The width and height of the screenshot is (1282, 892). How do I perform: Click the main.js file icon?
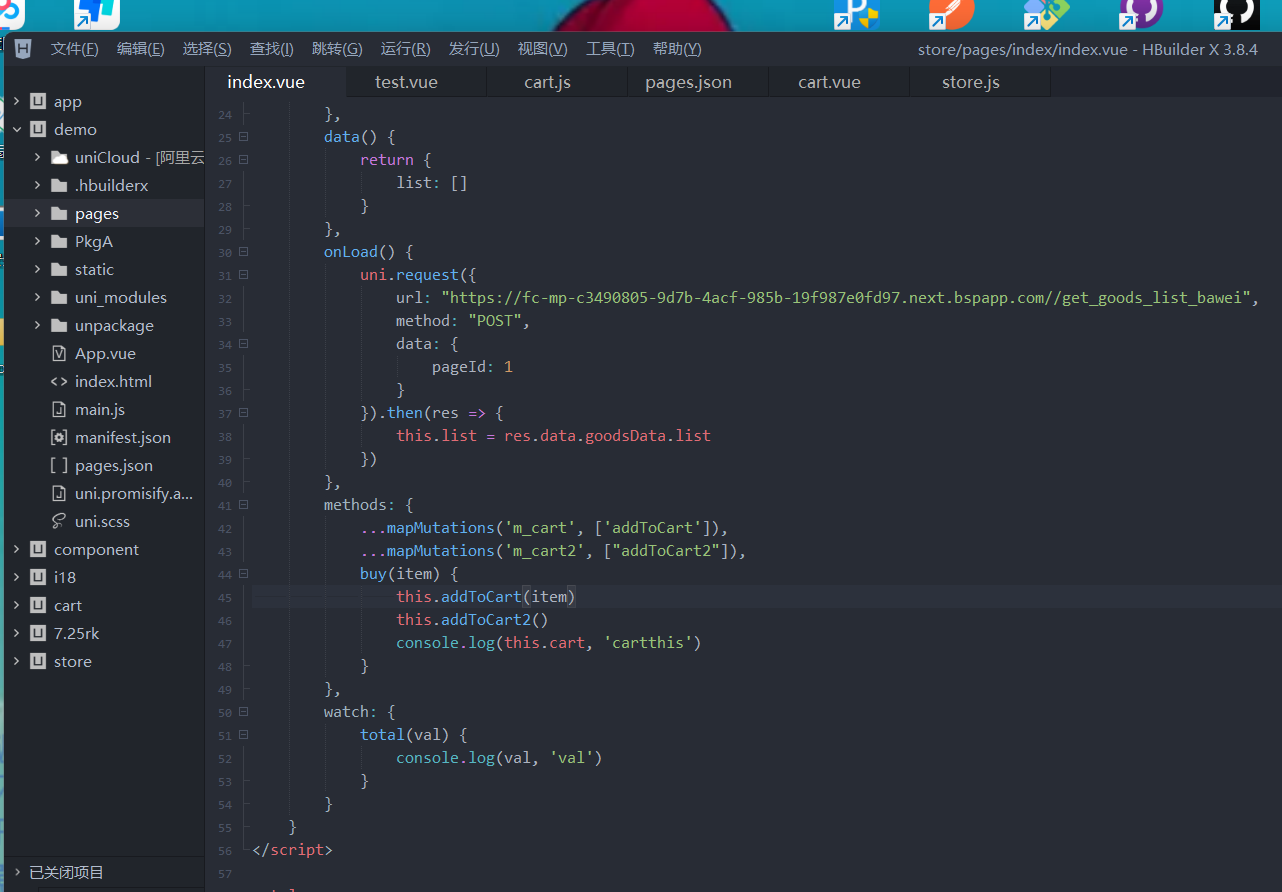[58, 409]
